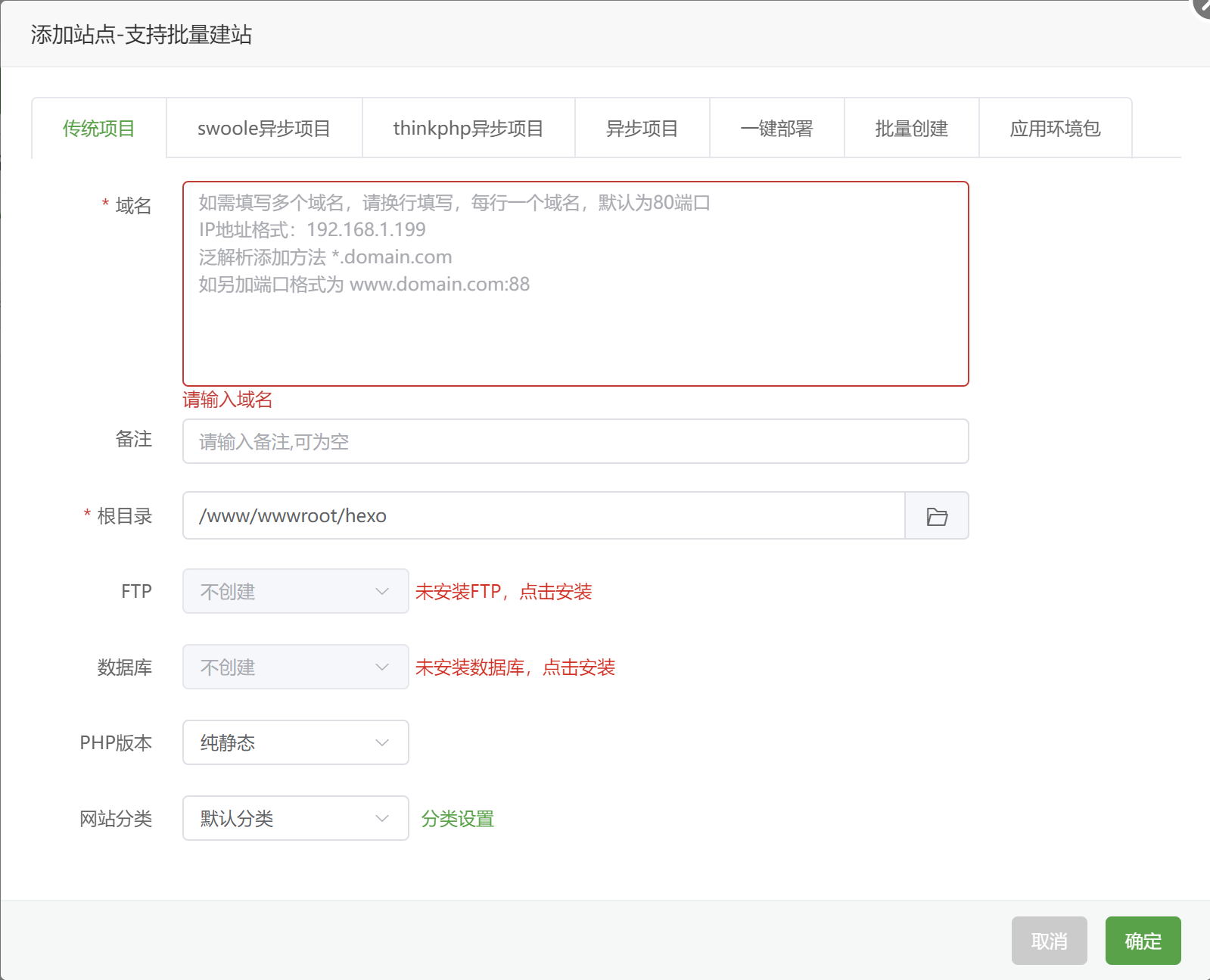1210x980 pixels.
Task: Focus the 域名 domain text area
Action: [576, 284]
